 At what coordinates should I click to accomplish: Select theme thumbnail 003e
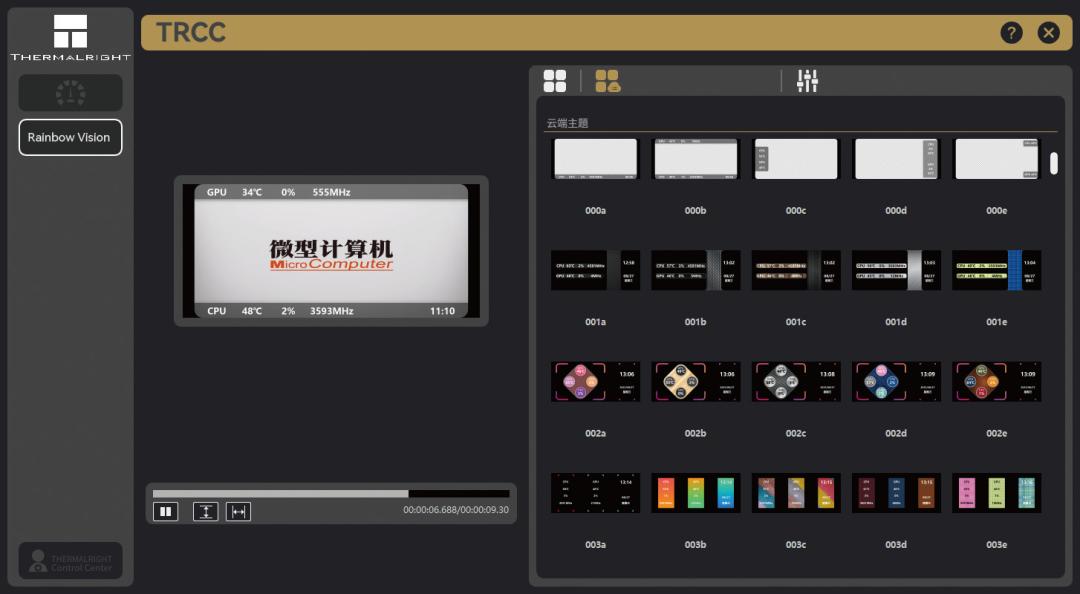click(997, 493)
